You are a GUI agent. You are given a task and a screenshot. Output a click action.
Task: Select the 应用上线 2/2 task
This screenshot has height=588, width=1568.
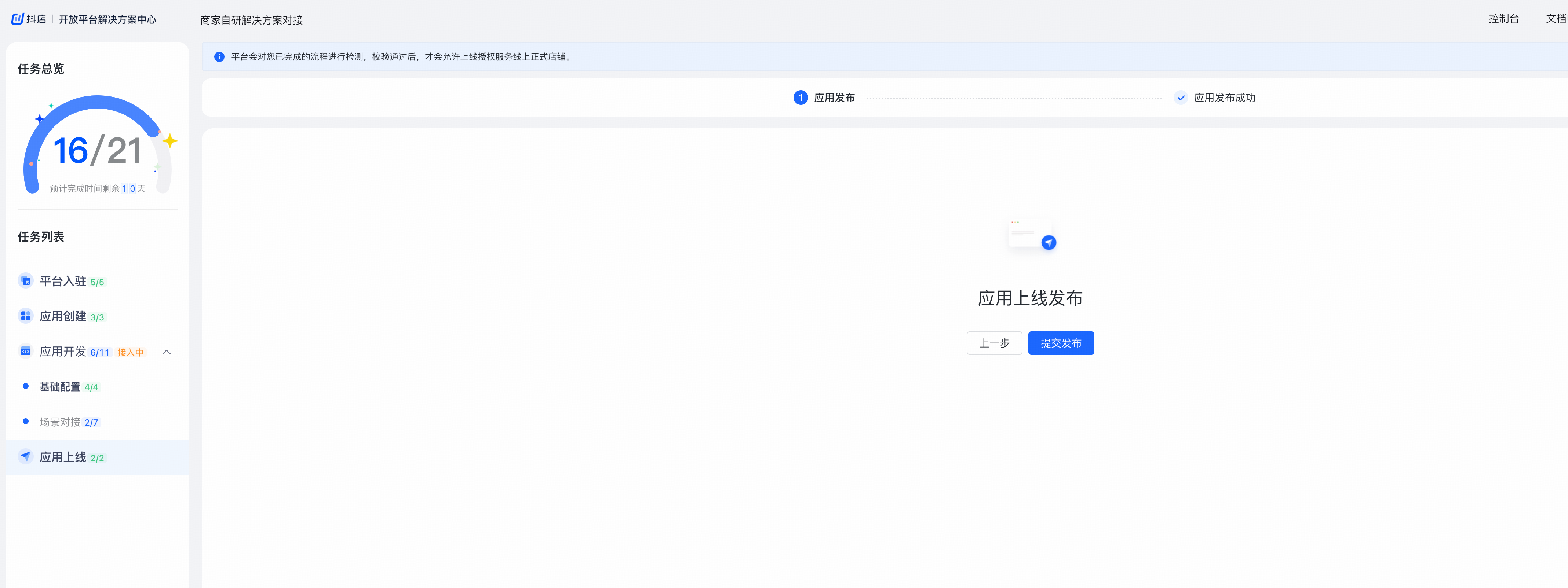point(97,457)
